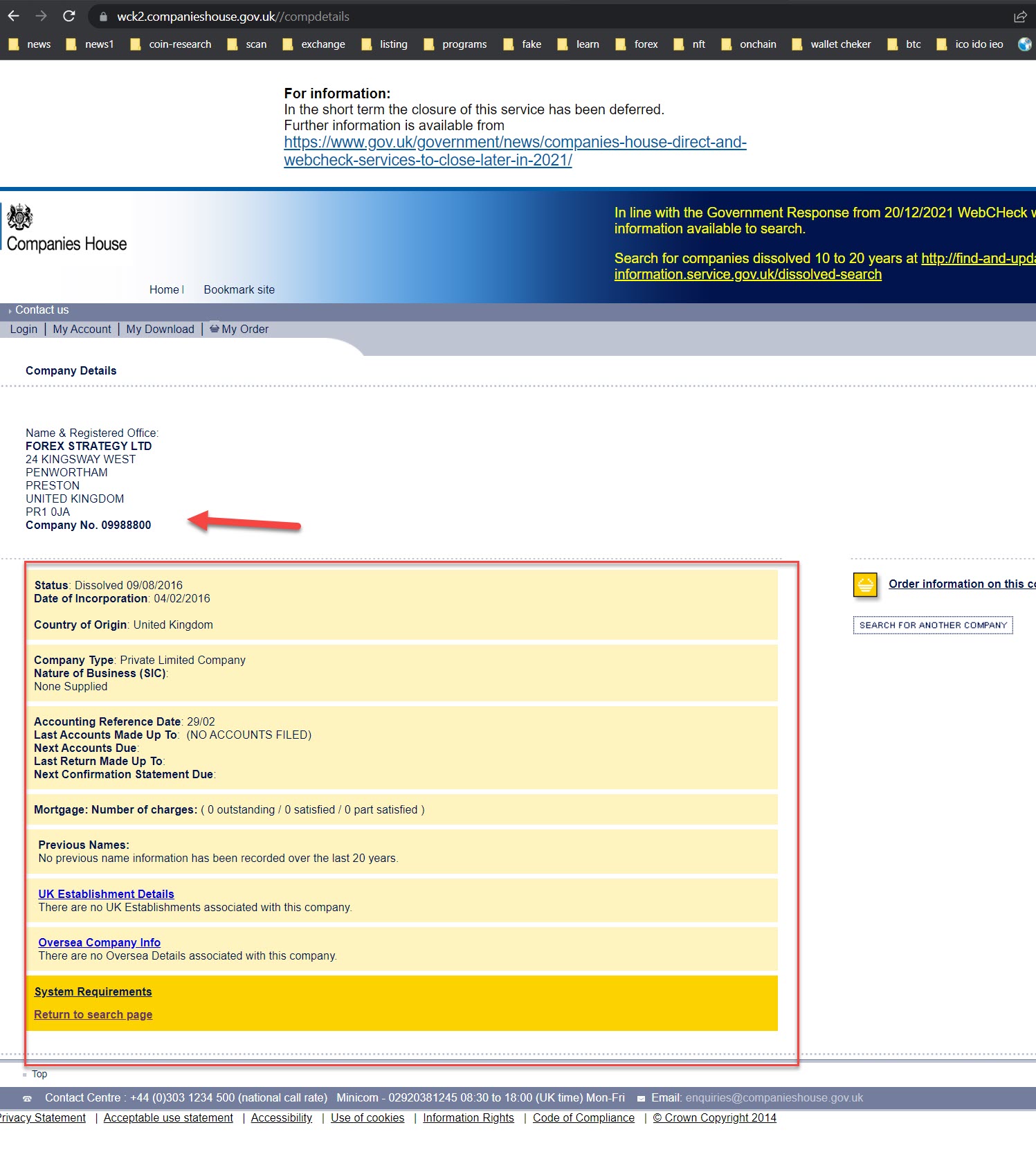Click Search for Another Company button
This screenshot has height=1150, width=1036.
(933, 625)
